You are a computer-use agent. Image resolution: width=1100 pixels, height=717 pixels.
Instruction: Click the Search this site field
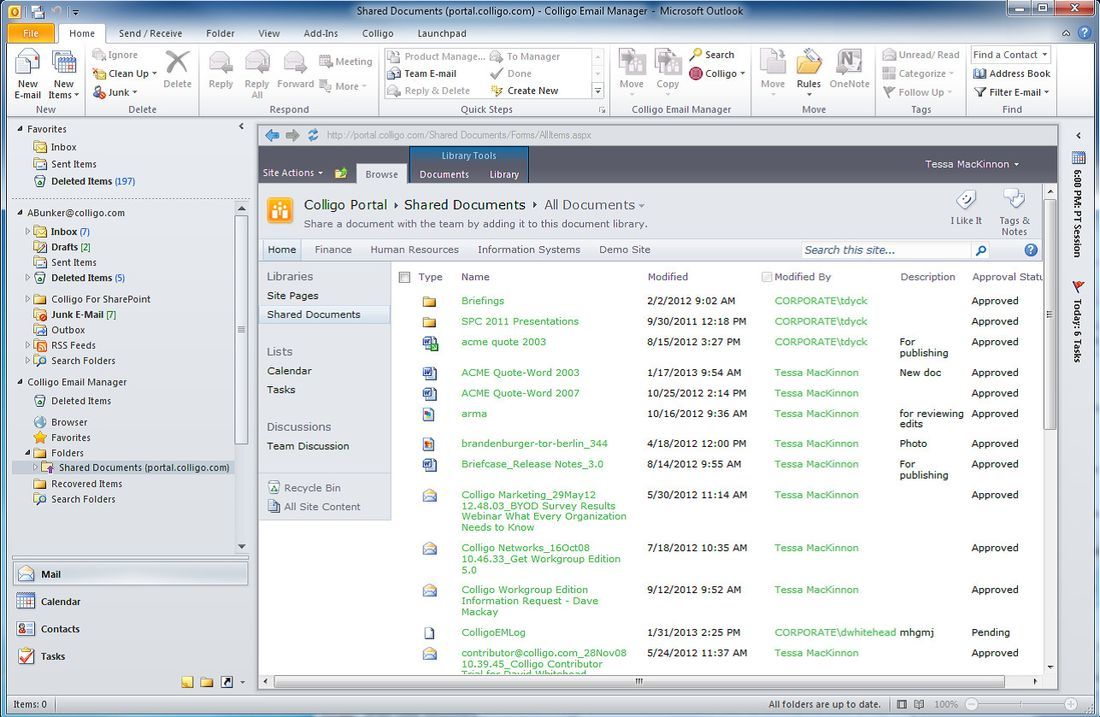[885, 250]
